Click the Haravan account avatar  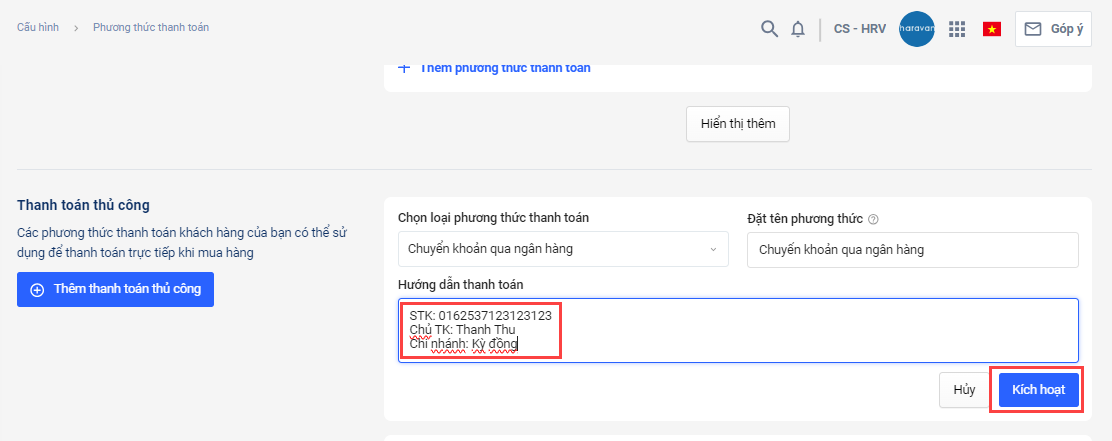(x=917, y=29)
